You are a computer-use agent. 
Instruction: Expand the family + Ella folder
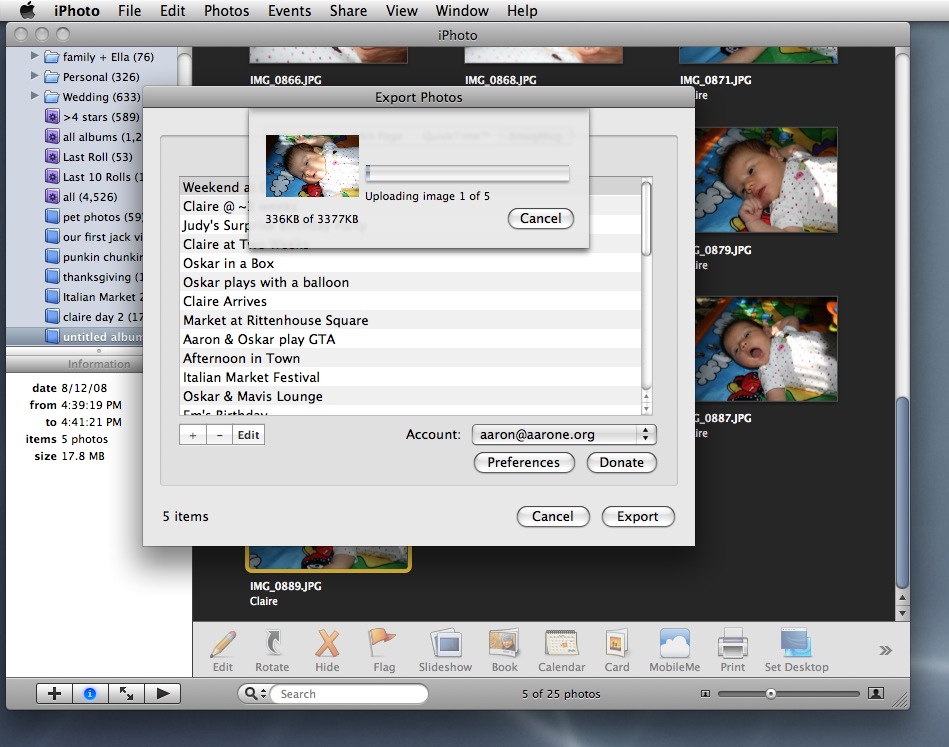(x=36, y=57)
